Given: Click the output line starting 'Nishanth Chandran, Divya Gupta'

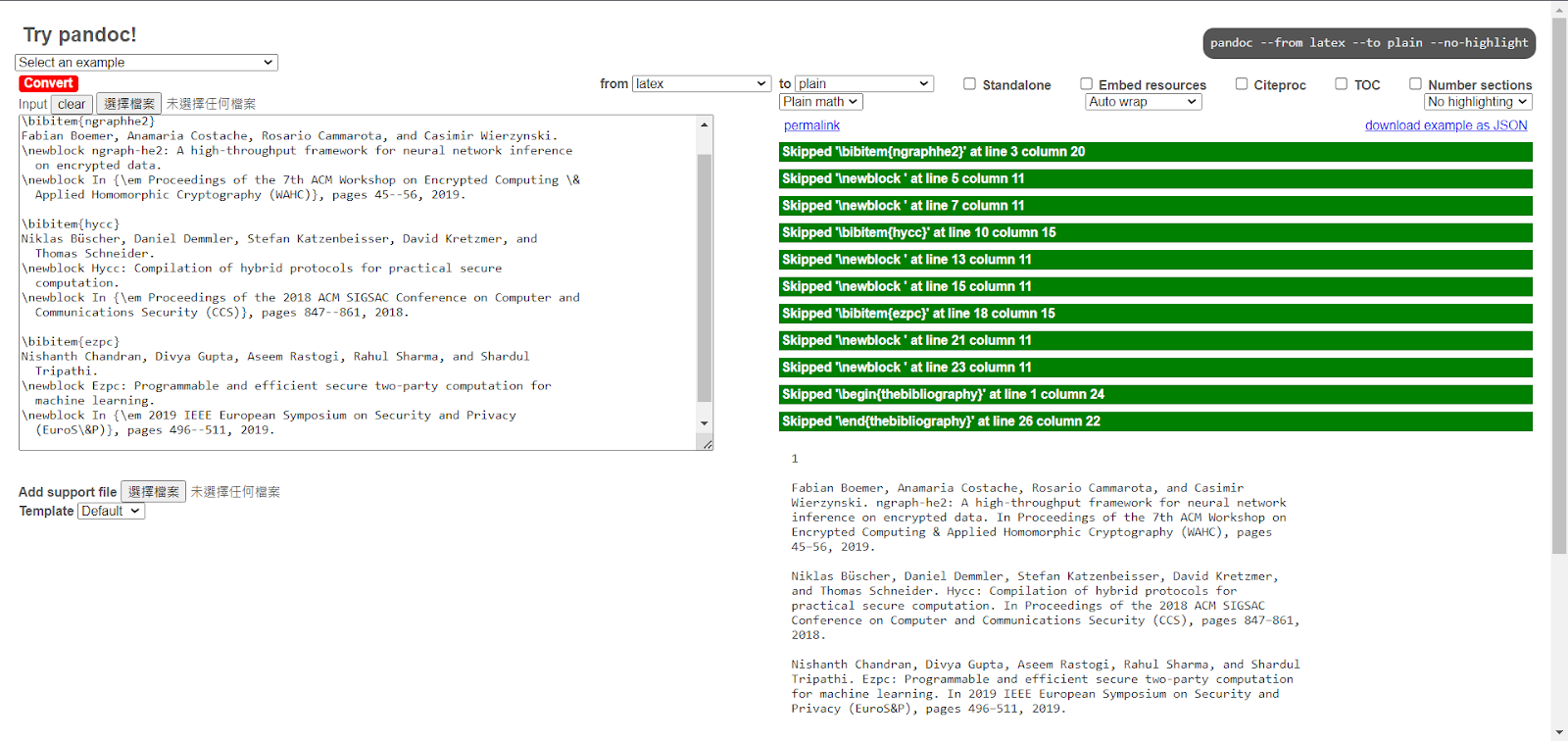Looking at the screenshot, I should [x=1046, y=665].
